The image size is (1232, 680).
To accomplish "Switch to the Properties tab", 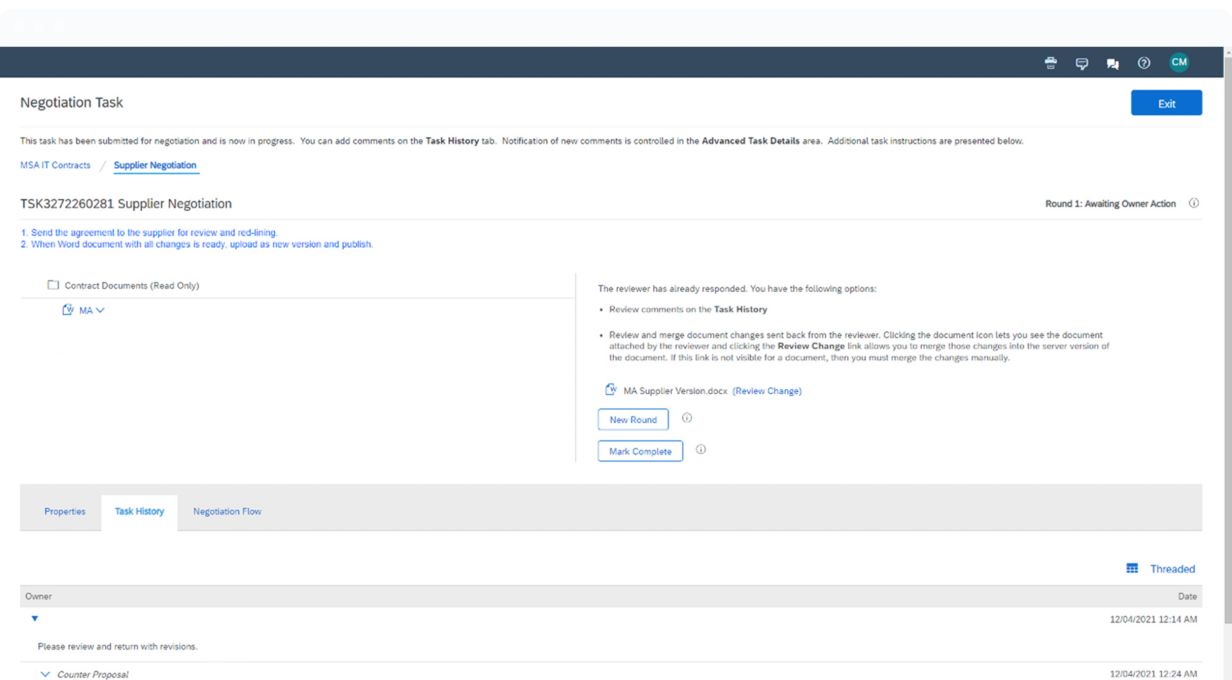I will point(65,511).
